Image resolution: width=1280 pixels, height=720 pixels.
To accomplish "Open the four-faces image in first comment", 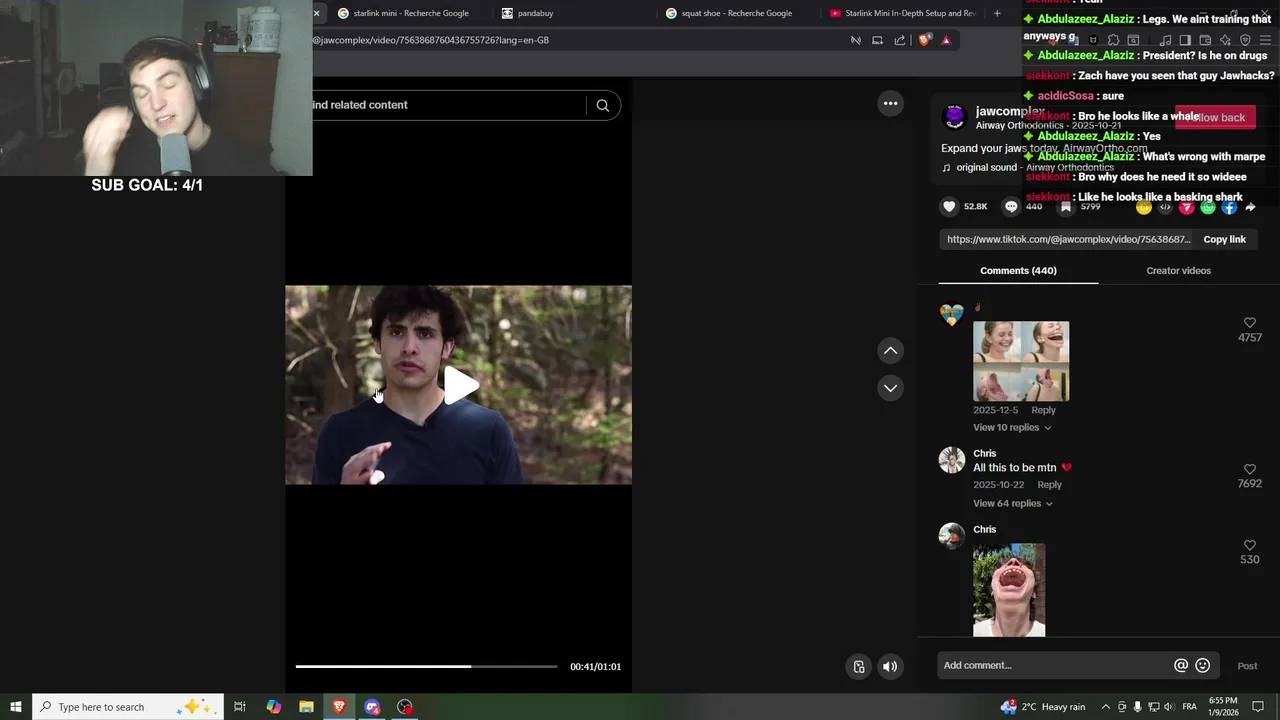I will (1021, 361).
